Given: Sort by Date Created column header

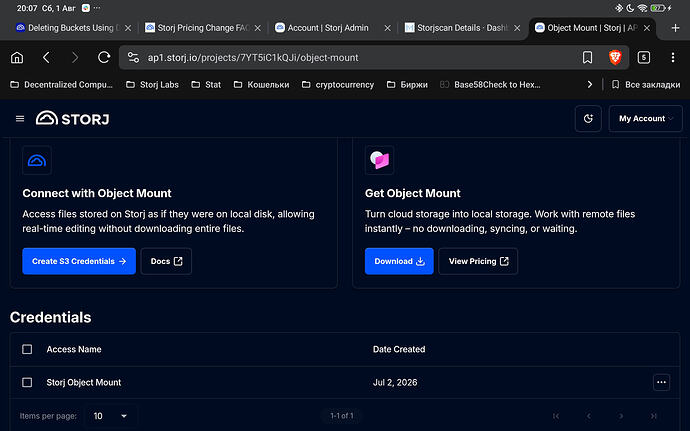Looking at the screenshot, I should pyautogui.click(x=399, y=349).
